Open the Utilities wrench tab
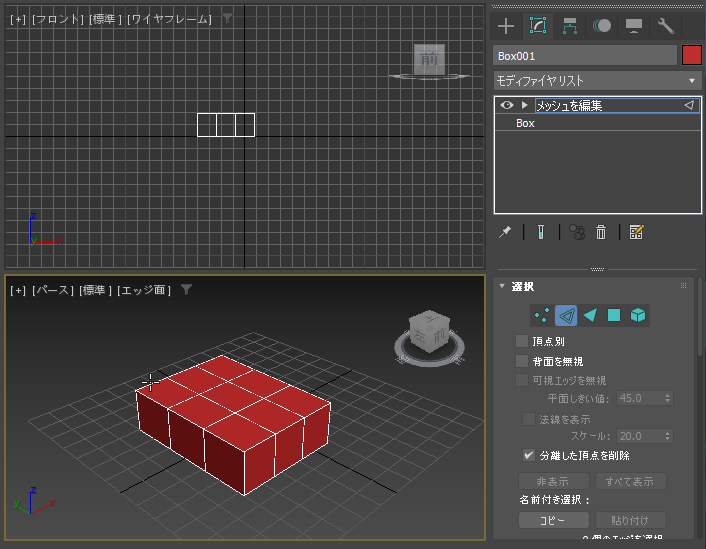Image resolution: width=706 pixels, height=549 pixels. click(x=666, y=26)
